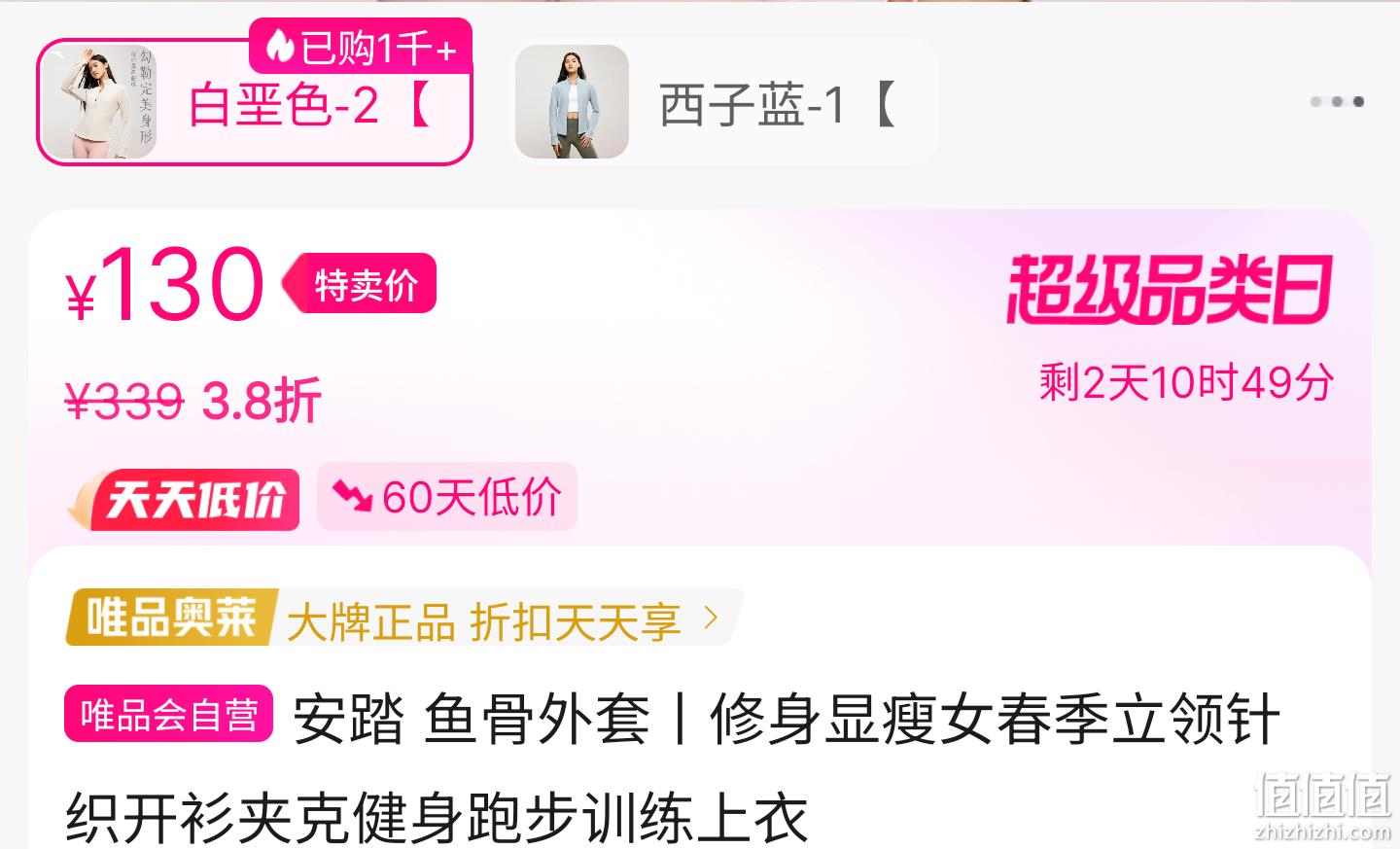This screenshot has height=849, width=1400.
Task: Select the 白垩色-2 color option
Action: pos(255,102)
